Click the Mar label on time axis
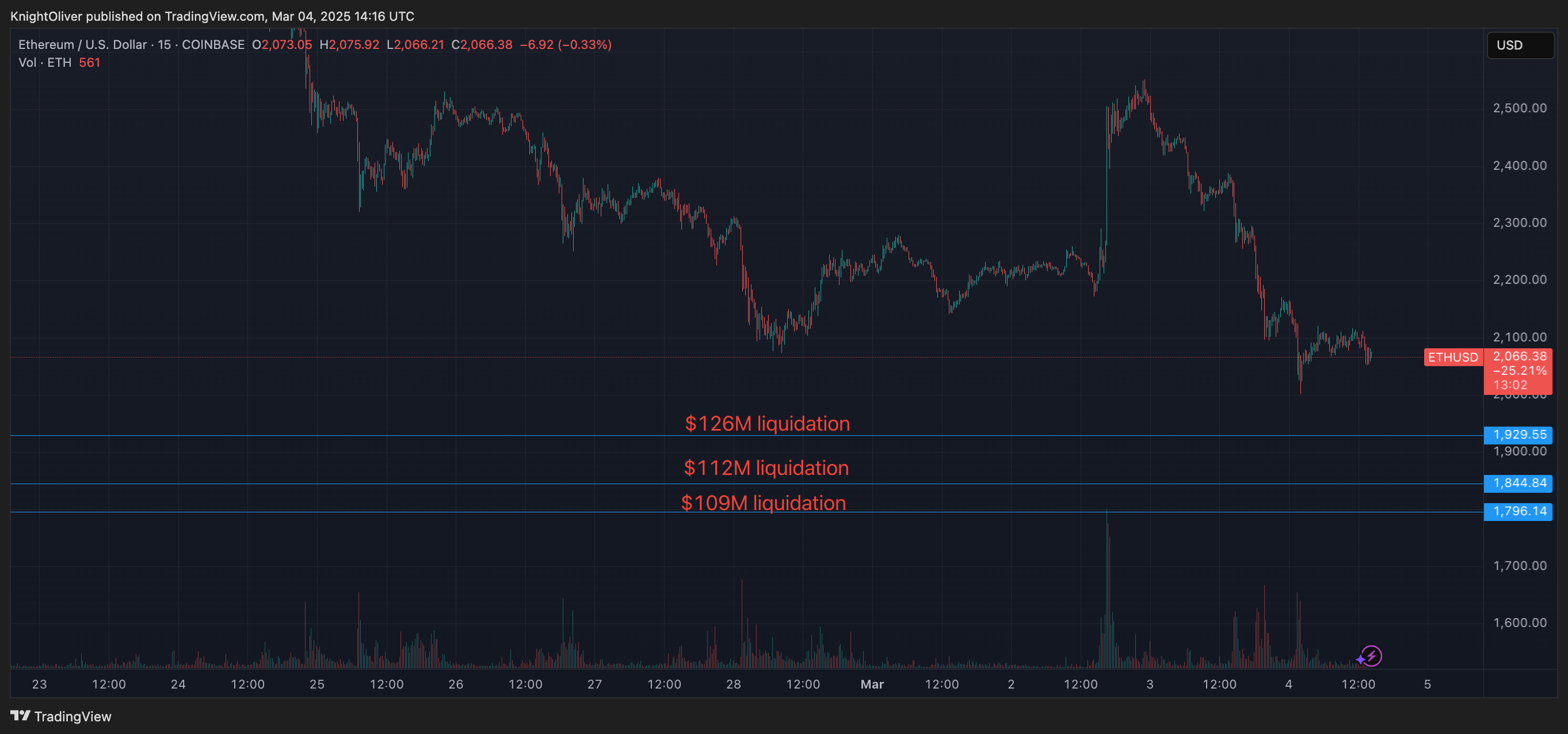 point(872,684)
